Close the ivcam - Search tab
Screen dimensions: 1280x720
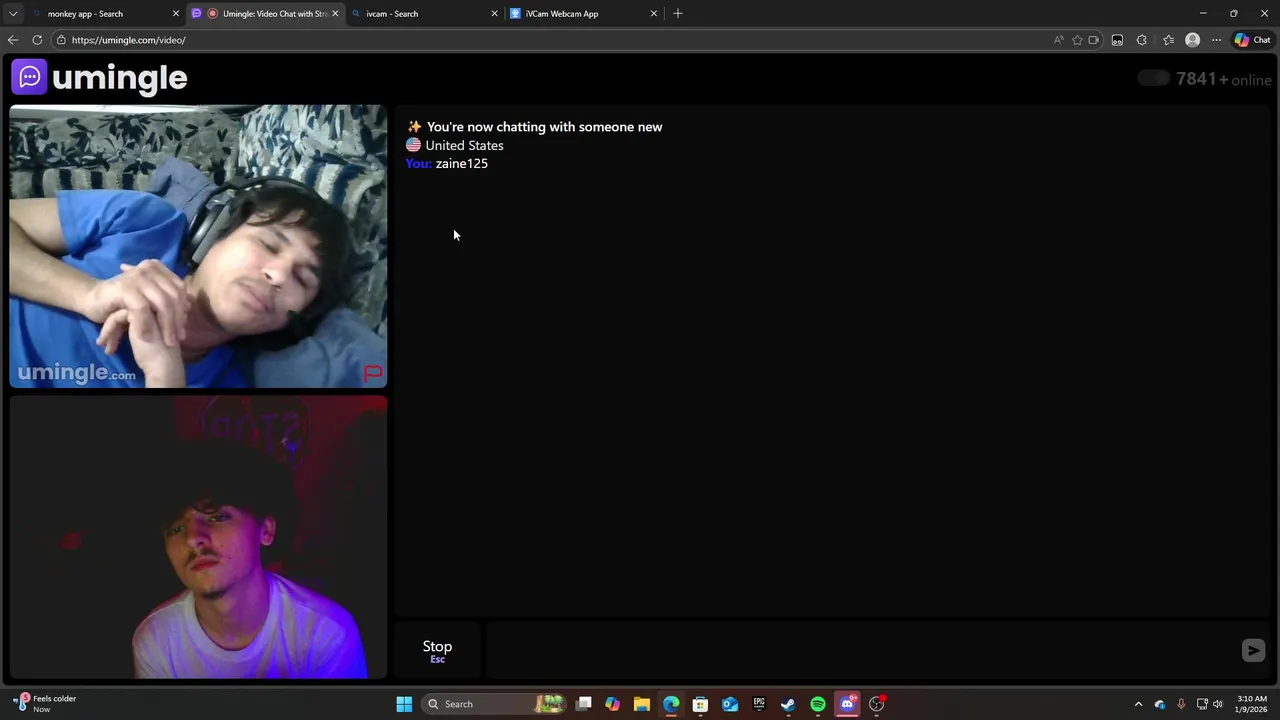[x=494, y=14]
